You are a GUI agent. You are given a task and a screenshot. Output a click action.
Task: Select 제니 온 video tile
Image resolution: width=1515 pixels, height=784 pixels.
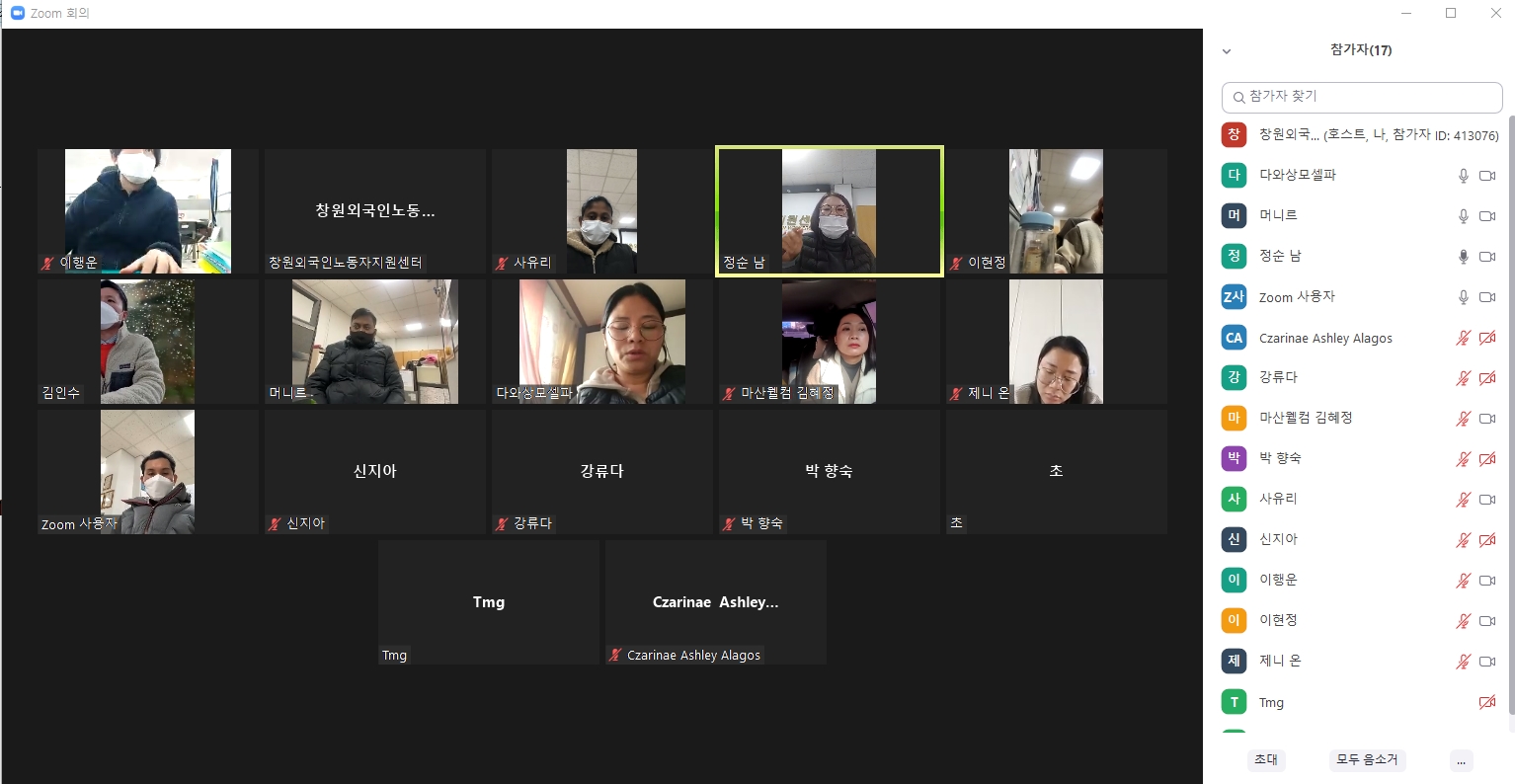pos(1057,342)
